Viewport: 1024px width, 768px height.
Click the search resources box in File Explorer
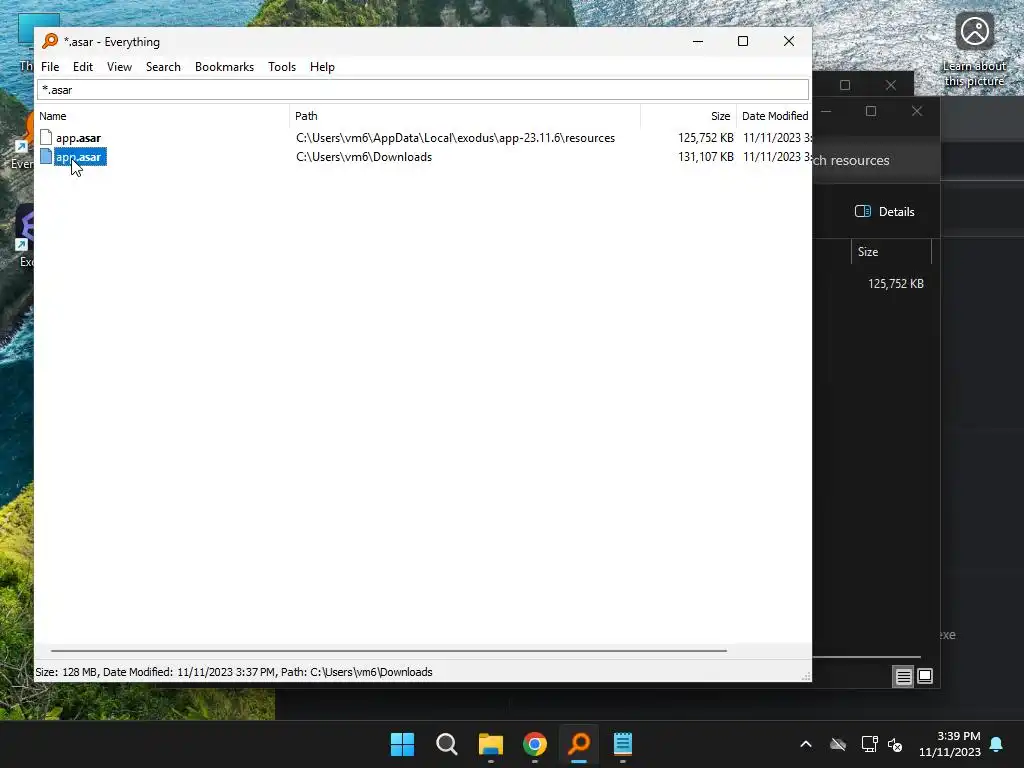(x=875, y=161)
